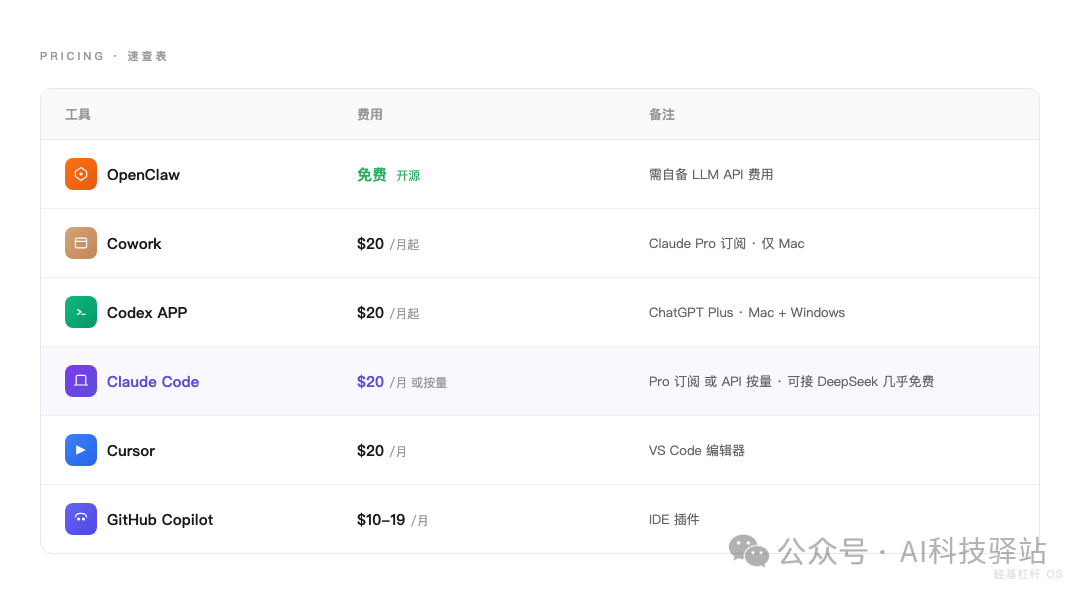
Task: Click the orange OpenClaw icon
Action: [x=81, y=174]
